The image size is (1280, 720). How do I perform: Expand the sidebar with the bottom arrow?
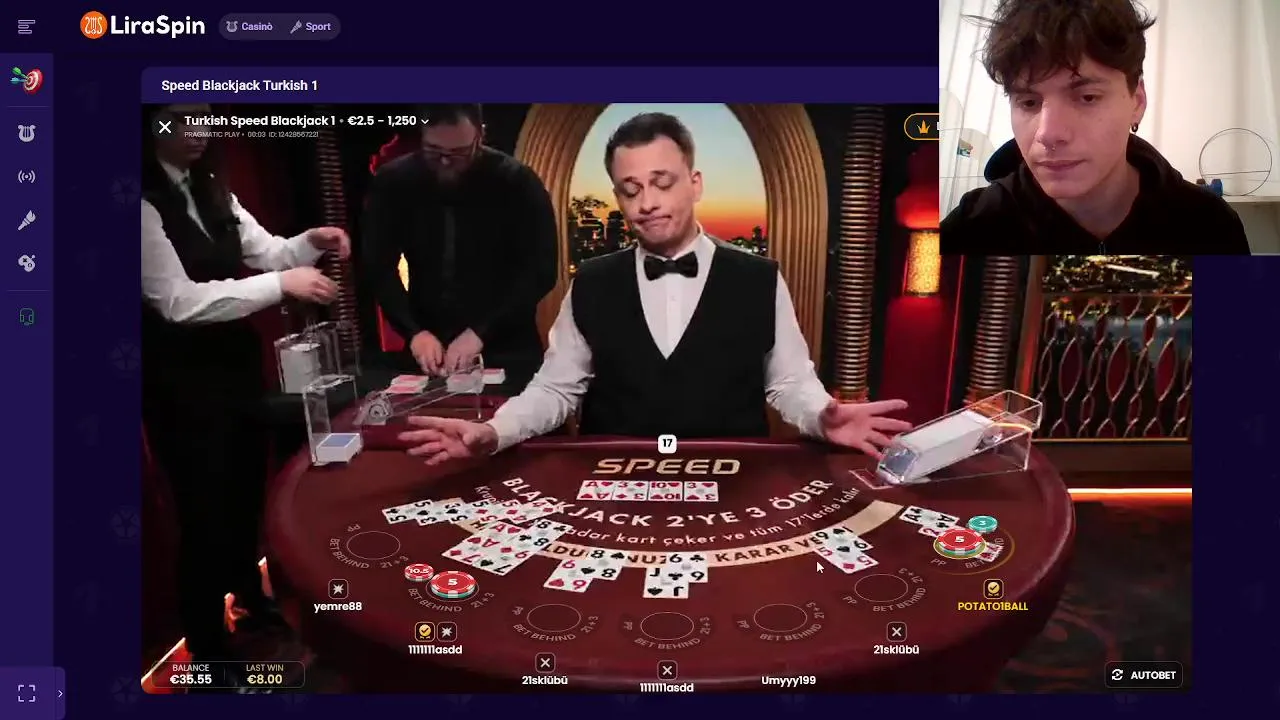[x=60, y=693]
